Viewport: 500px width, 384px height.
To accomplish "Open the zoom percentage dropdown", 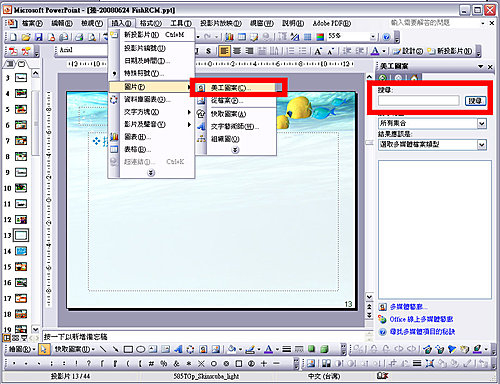I will pyautogui.click(x=373, y=36).
